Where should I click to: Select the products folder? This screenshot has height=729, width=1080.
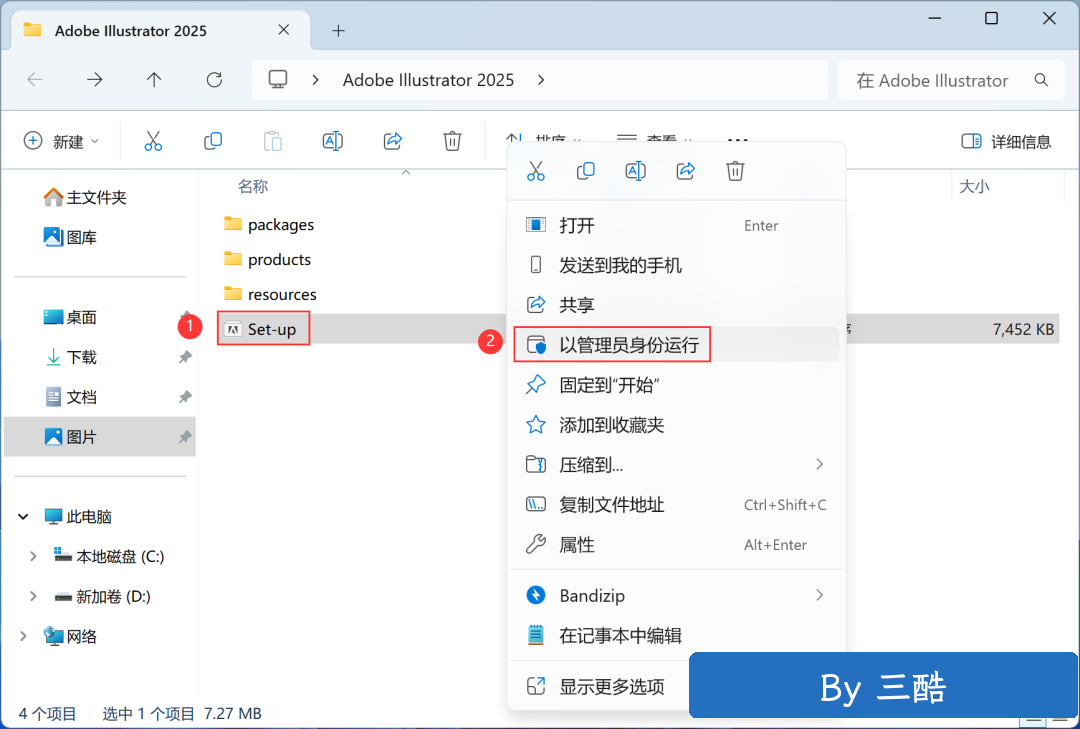click(x=267, y=259)
